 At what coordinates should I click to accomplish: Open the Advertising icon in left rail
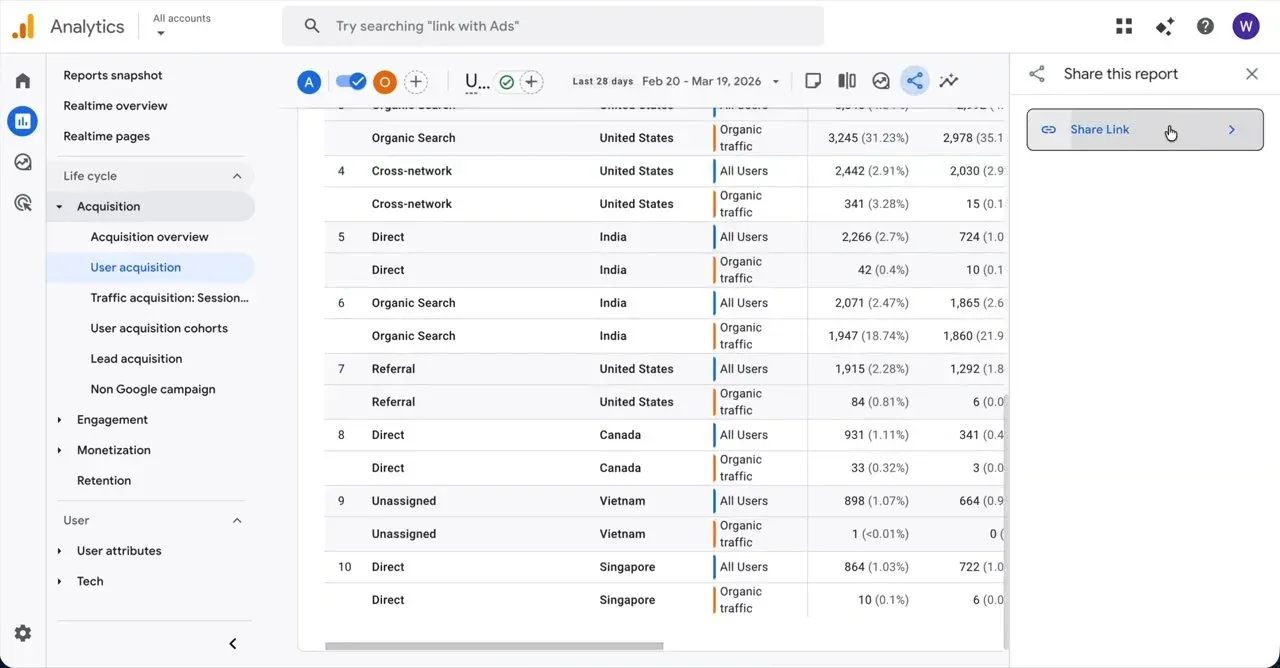22,203
